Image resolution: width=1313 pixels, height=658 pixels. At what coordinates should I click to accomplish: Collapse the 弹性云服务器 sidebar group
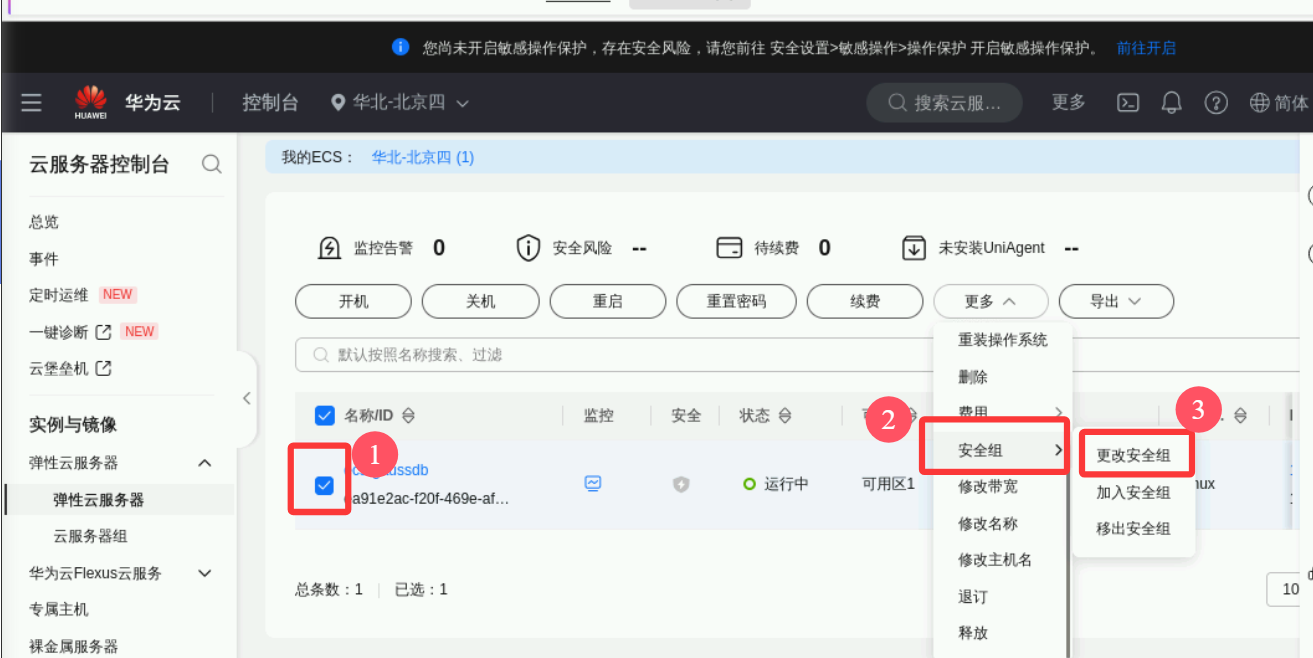pyautogui.click(x=205, y=463)
